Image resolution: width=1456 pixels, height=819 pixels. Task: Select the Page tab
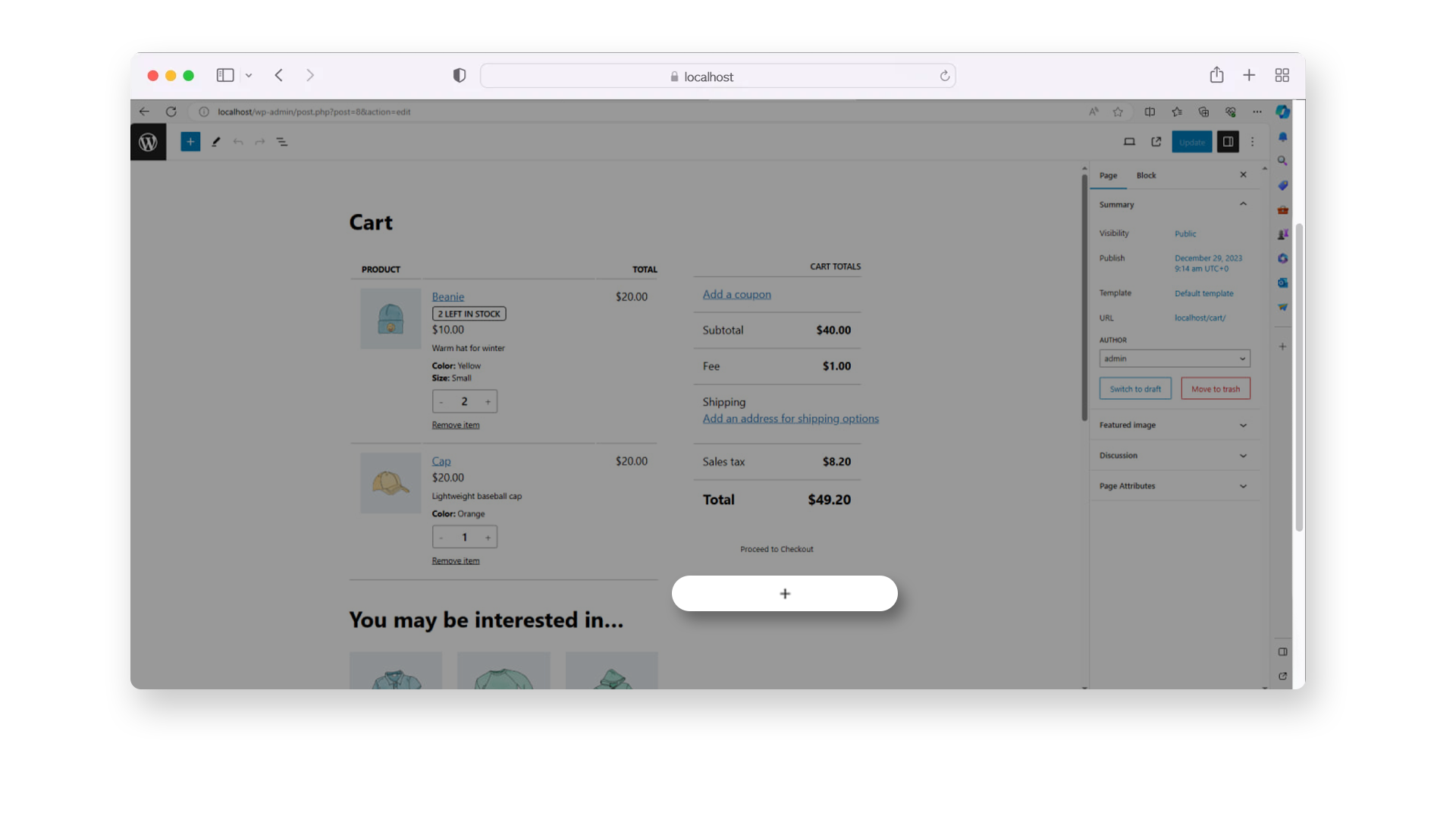(x=1108, y=175)
